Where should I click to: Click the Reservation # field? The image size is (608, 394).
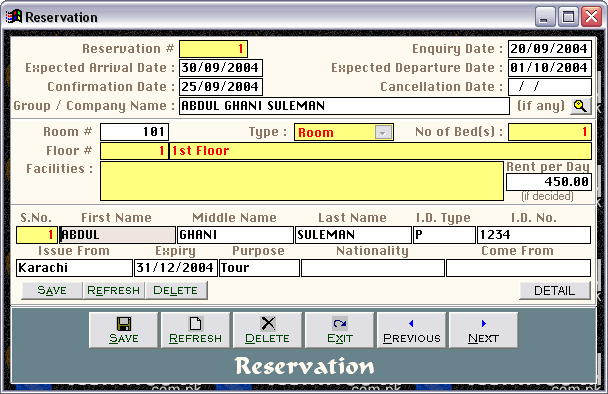(x=213, y=49)
